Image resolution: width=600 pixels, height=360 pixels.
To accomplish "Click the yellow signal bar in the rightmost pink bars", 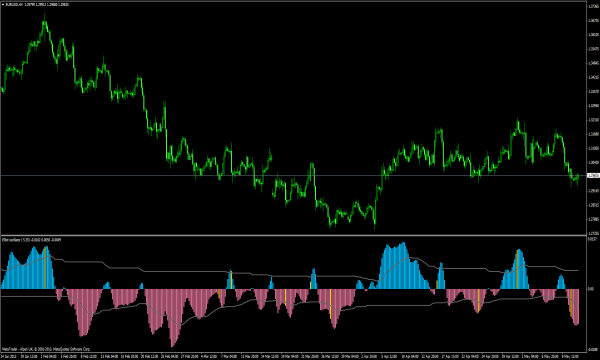I will (571, 303).
